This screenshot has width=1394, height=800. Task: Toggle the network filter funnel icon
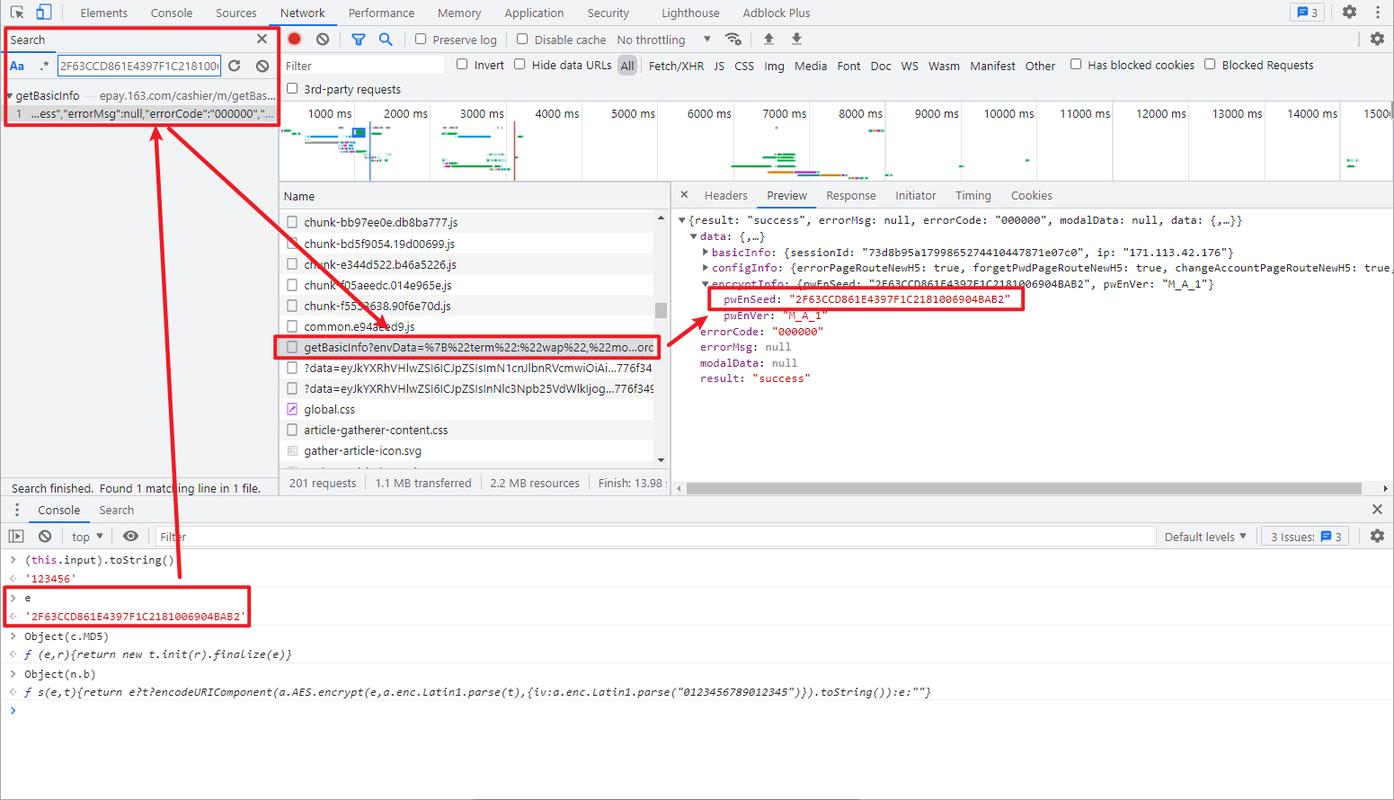[x=358, y=39]
